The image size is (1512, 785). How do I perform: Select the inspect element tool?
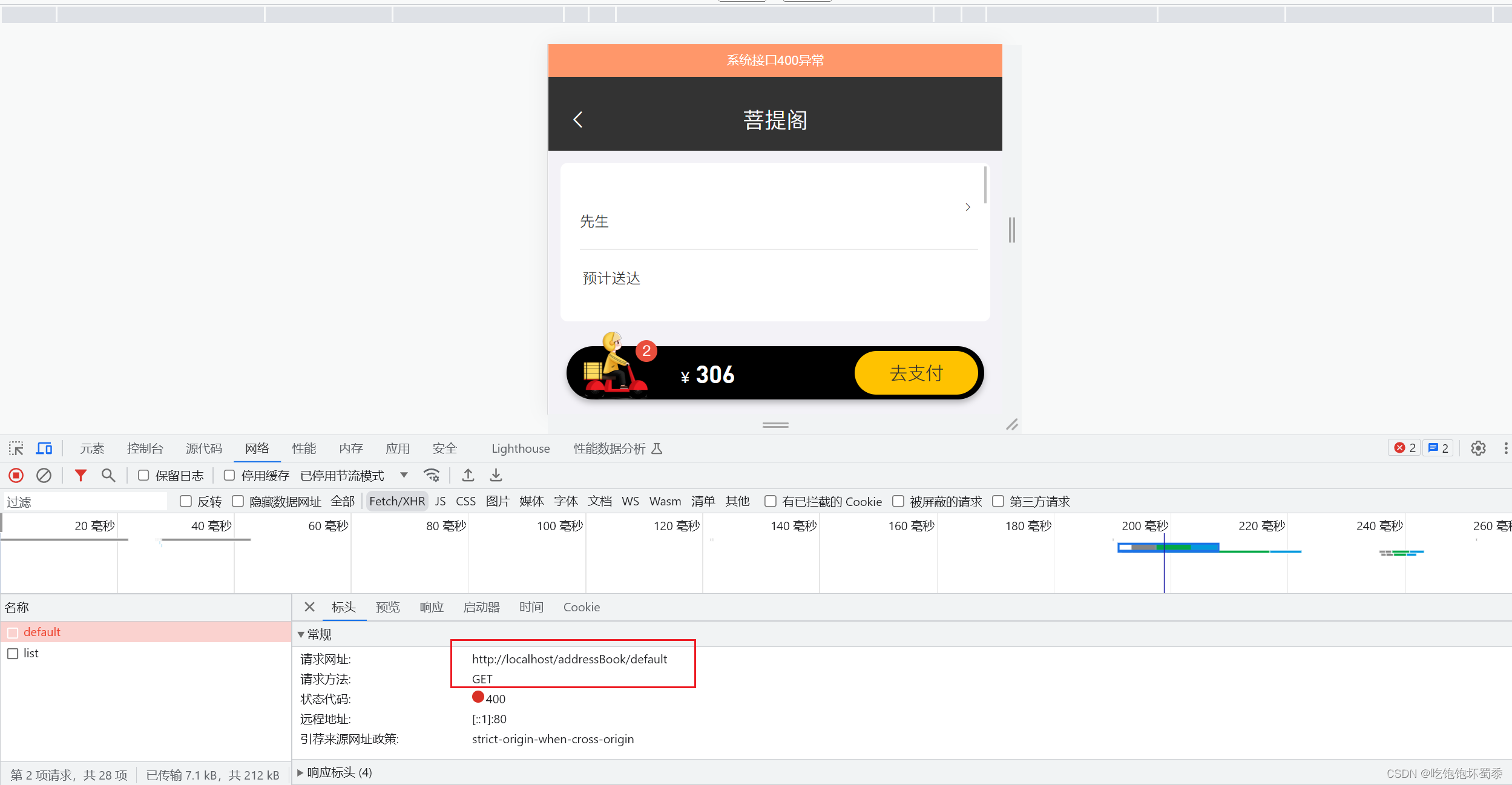16,448
